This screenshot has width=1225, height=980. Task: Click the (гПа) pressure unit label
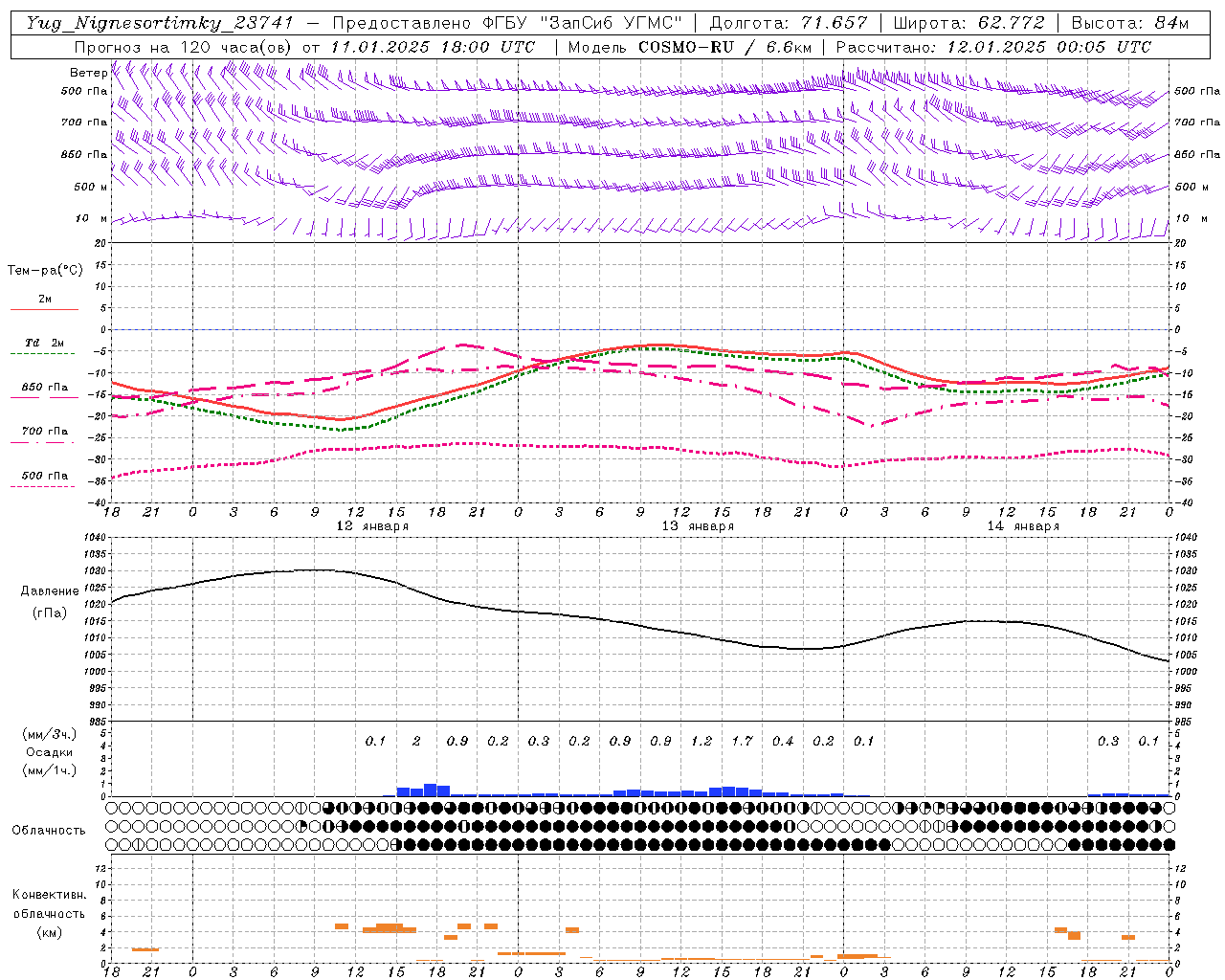point(50,612)
